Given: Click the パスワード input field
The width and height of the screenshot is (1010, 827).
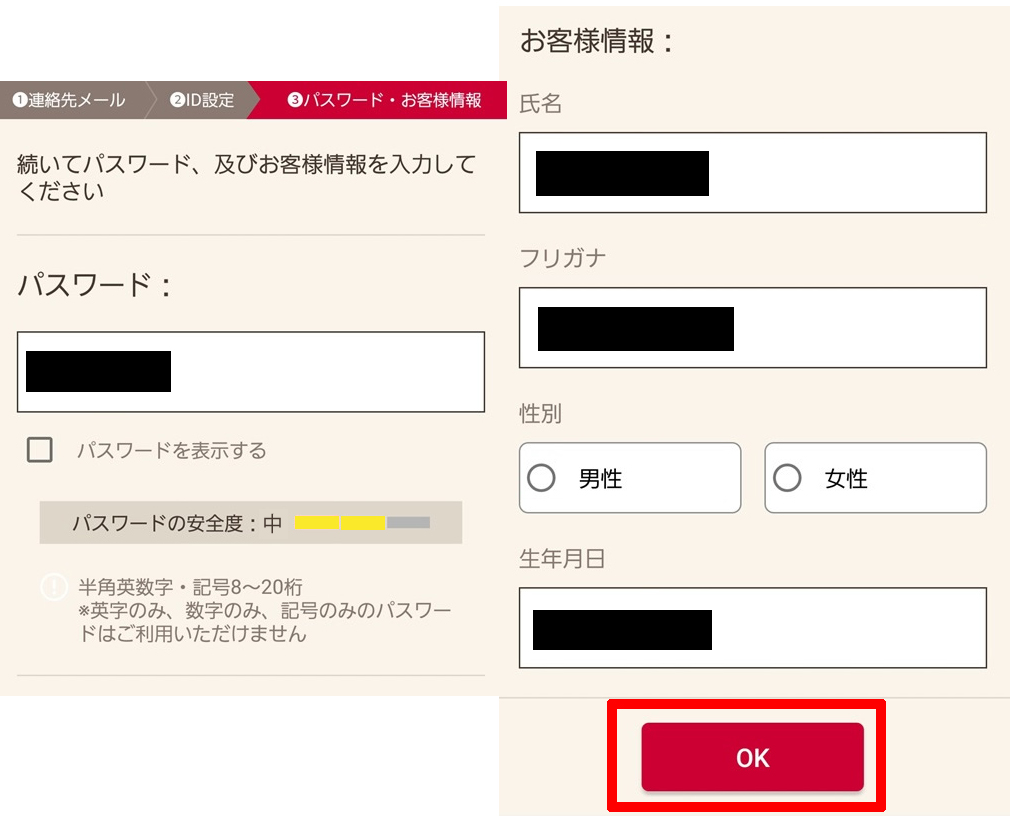Looking at the screenshot, I should point(251,372).
